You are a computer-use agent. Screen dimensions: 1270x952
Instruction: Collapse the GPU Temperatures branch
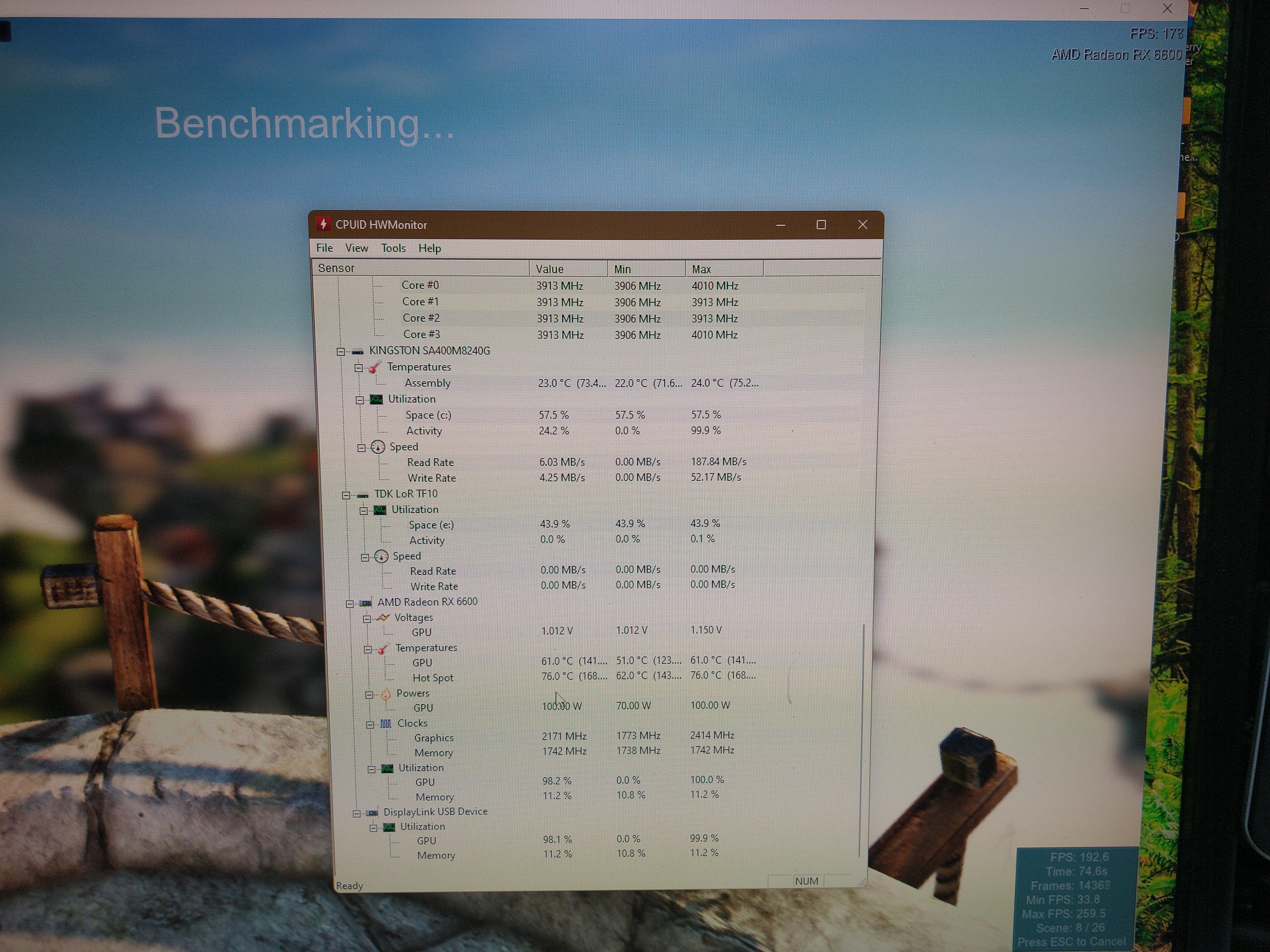pos(367,649)
